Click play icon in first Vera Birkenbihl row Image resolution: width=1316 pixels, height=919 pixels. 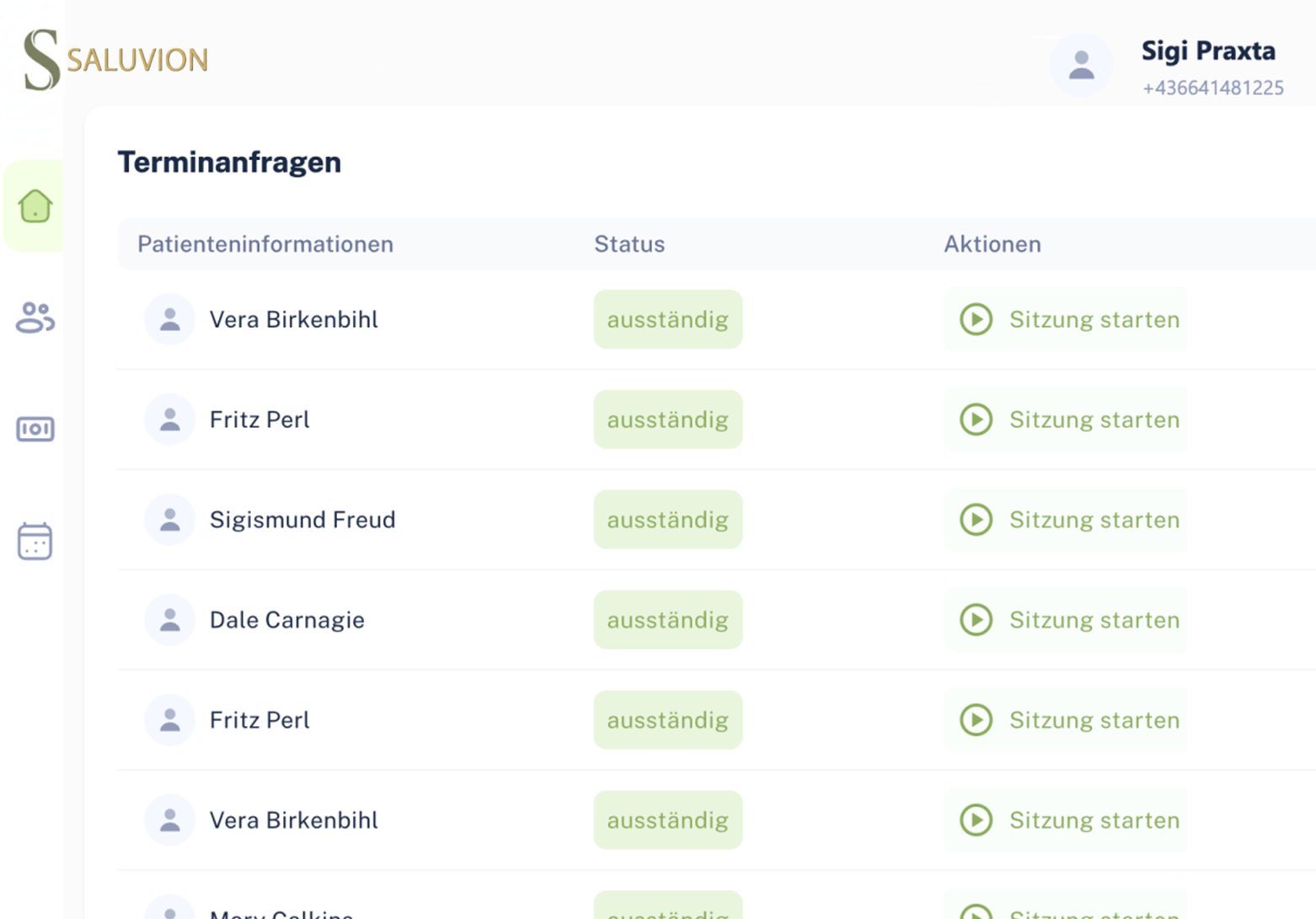(976, 319)
